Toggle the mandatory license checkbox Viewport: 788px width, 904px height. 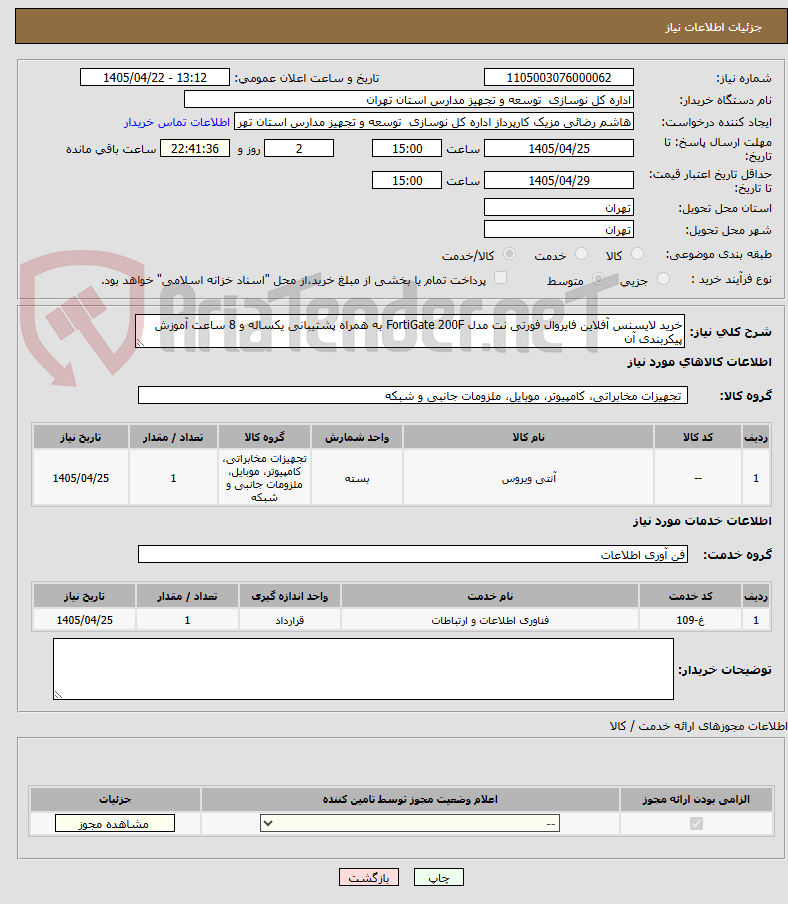tap(696, 823)
